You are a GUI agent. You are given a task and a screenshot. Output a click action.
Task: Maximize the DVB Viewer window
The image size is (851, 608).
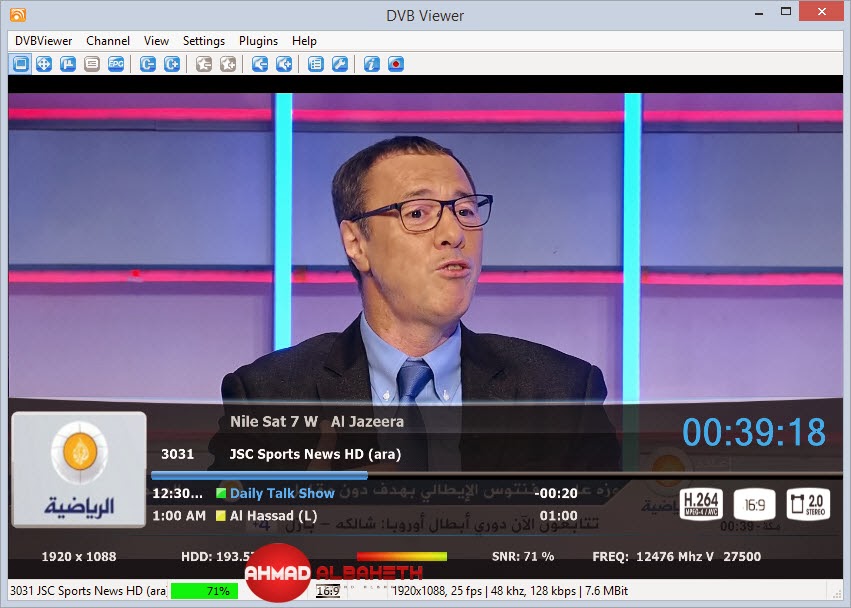pos(786,11)
